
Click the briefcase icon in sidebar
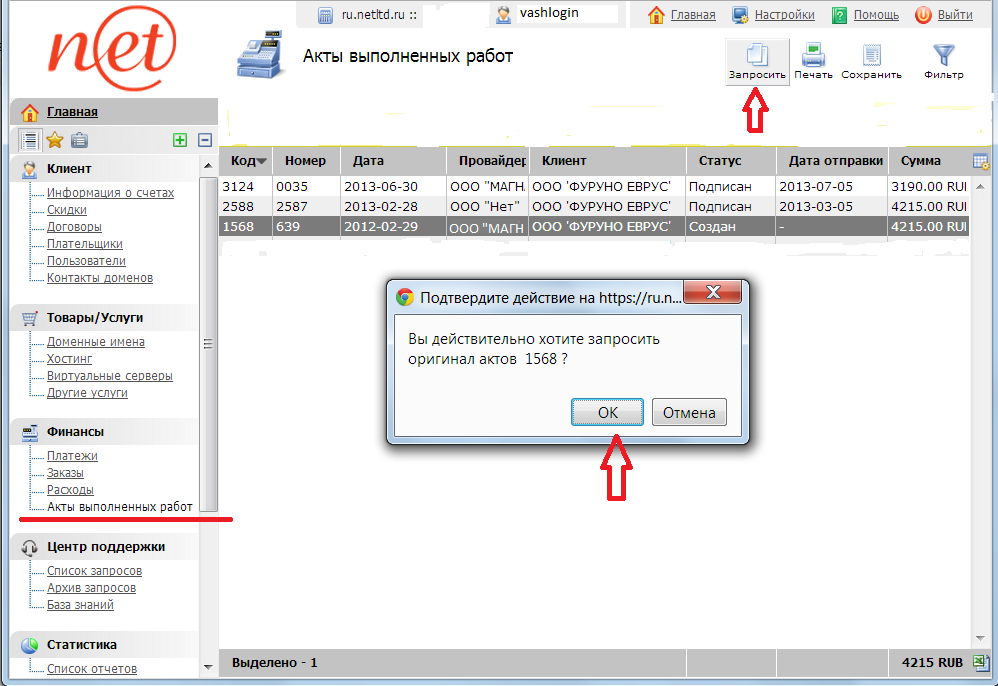79,140
